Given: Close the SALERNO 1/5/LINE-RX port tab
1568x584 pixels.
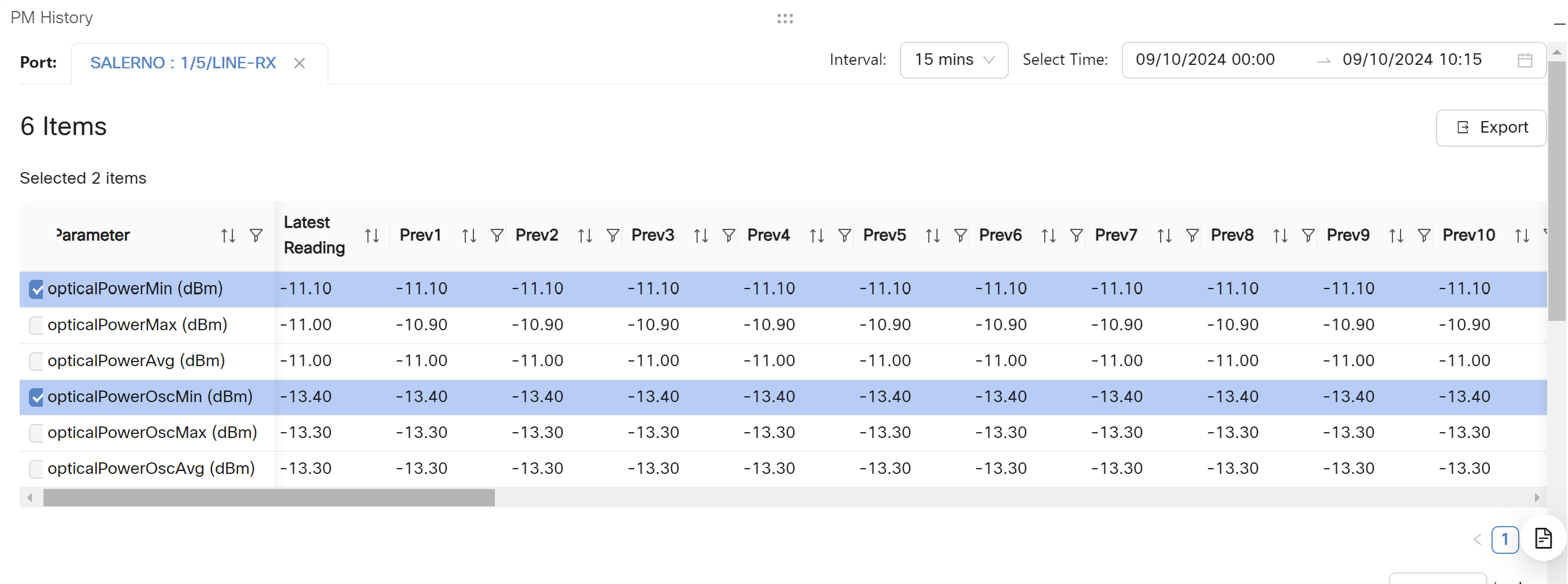Looking at the screenshot, I should [299, 63].
